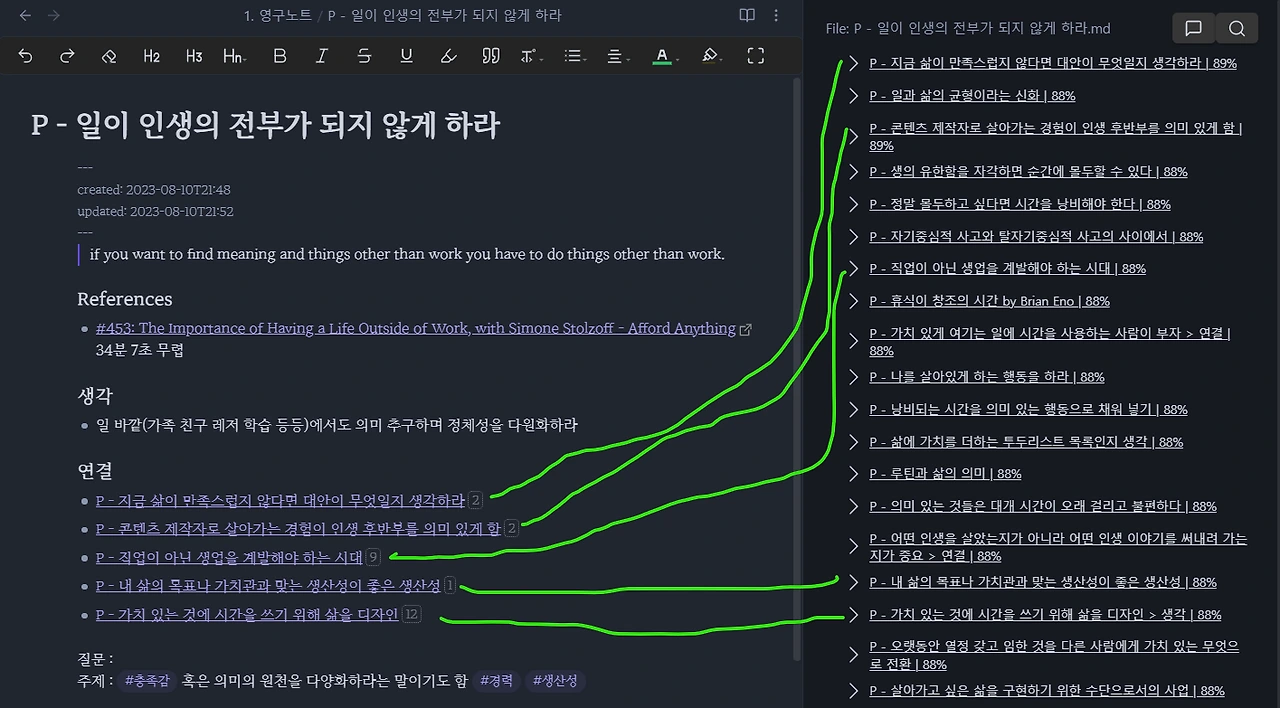
Task: Open result 'P - 낭비되는 시간을 의미 있는 행동으로'
Action: [x=1028, y=409]
